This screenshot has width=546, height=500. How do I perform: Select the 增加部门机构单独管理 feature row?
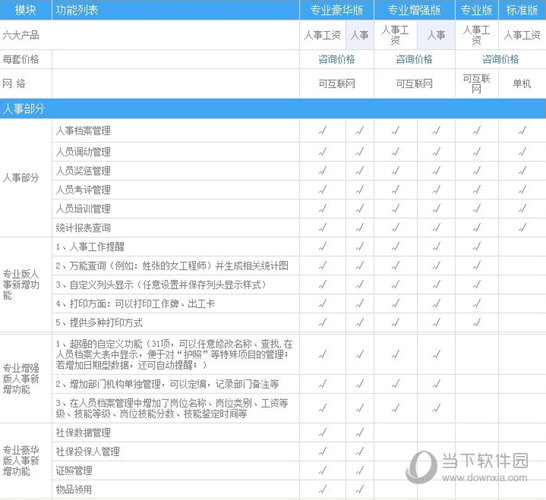[x=167, y=384]
